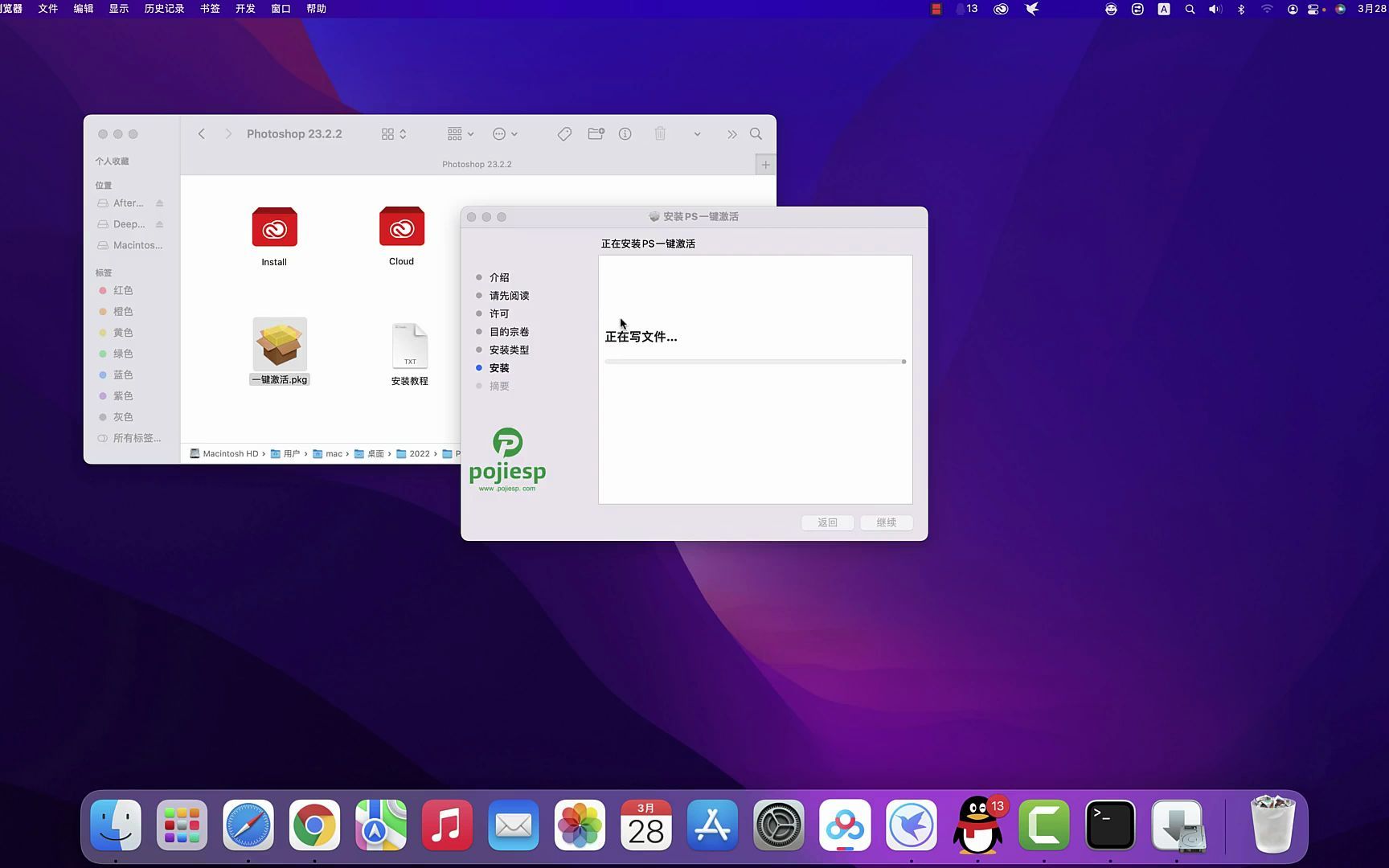Click the Finder trash toolbar icon
Screen dimensions: 1389x868
pos(660,134)
